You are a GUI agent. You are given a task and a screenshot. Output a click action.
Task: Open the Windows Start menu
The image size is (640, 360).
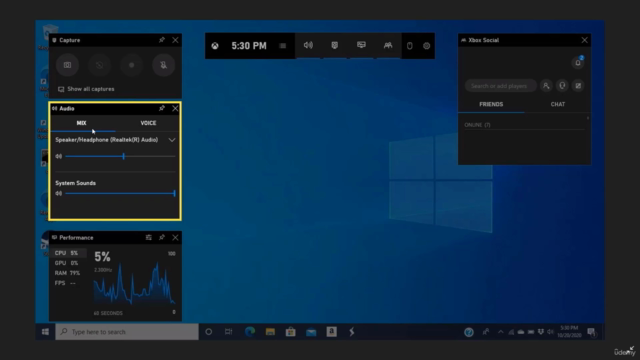coord(45,332)
